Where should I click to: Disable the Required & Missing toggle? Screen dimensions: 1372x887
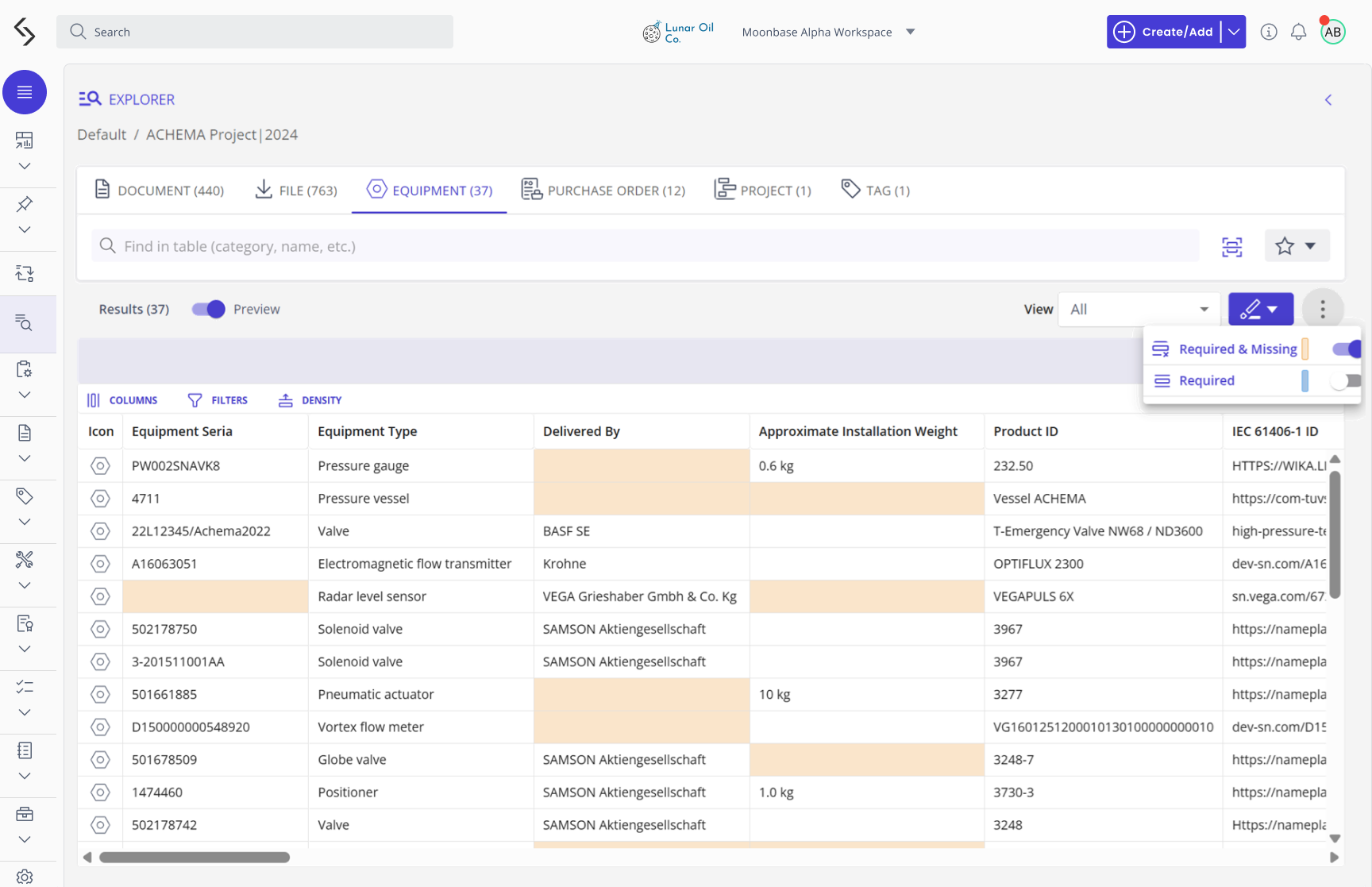click(1347, 349)
